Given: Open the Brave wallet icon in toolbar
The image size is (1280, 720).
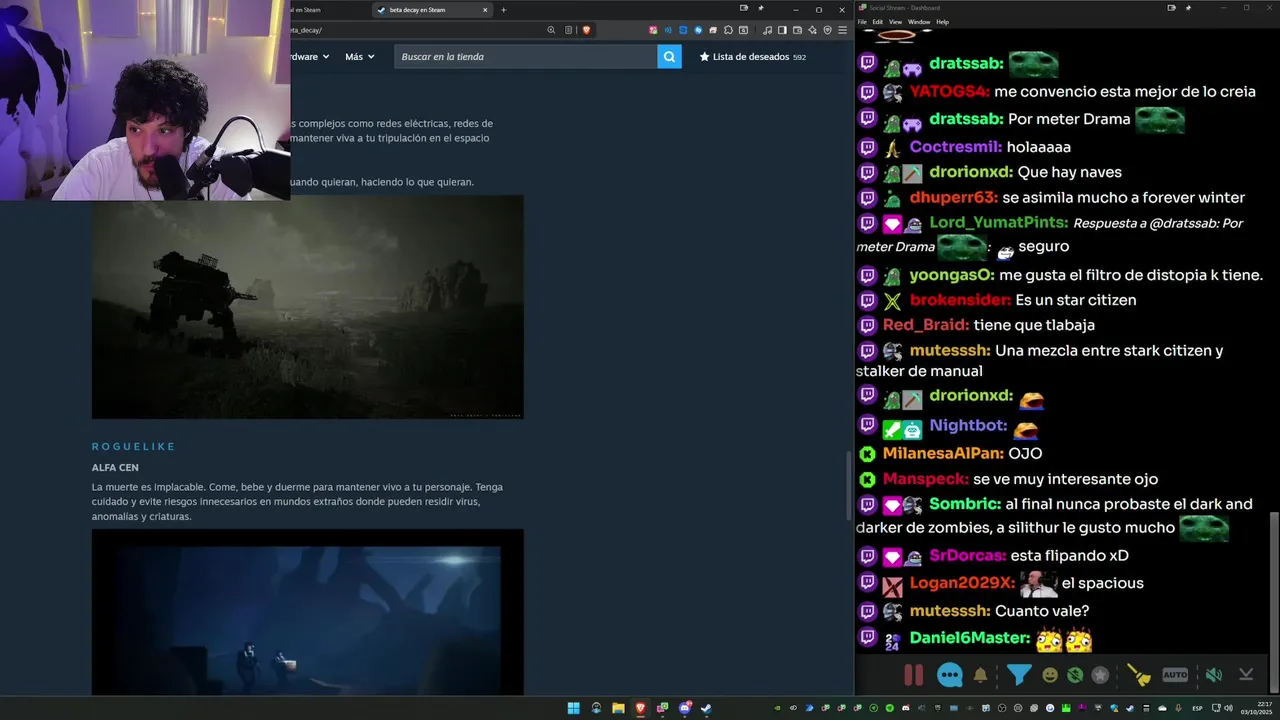Looking at the screenshot, I should tap(799, 30).
